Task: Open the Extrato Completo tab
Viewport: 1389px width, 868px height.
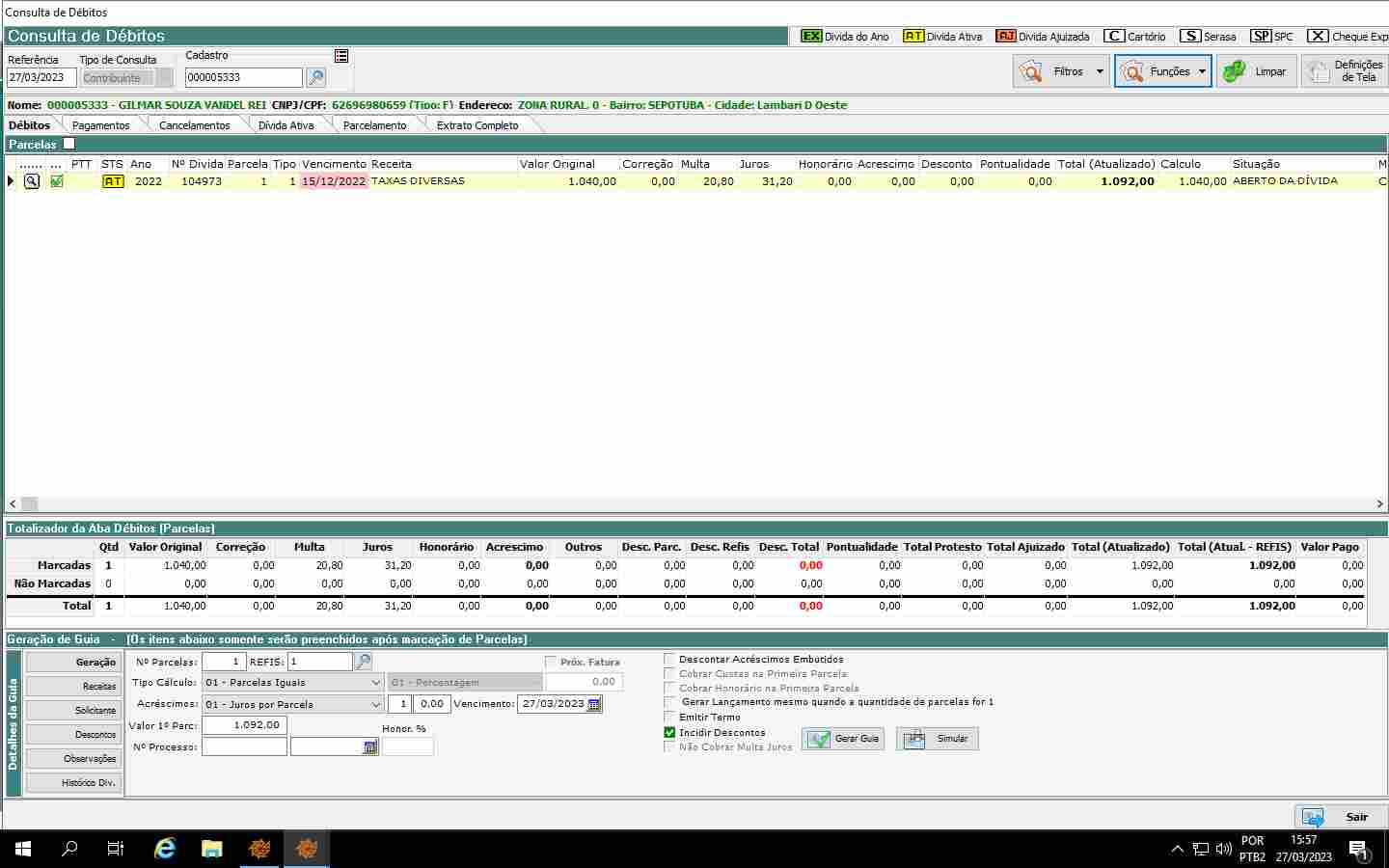Action: pyautogui.click(x=477, y=125)
